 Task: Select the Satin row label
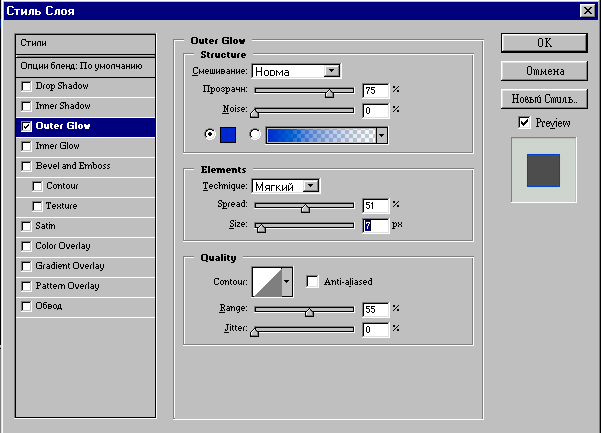click(x=46, y=226)
